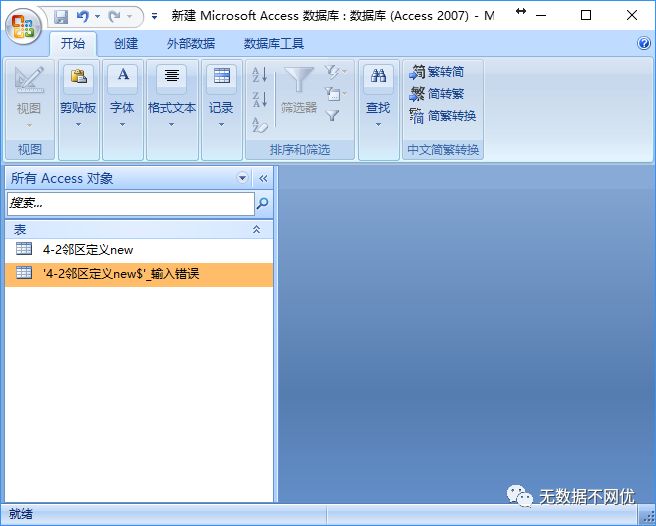Click the search magnifier icon
The height and width of the screenshot is (526, 656).
click(x=262, y=204)
